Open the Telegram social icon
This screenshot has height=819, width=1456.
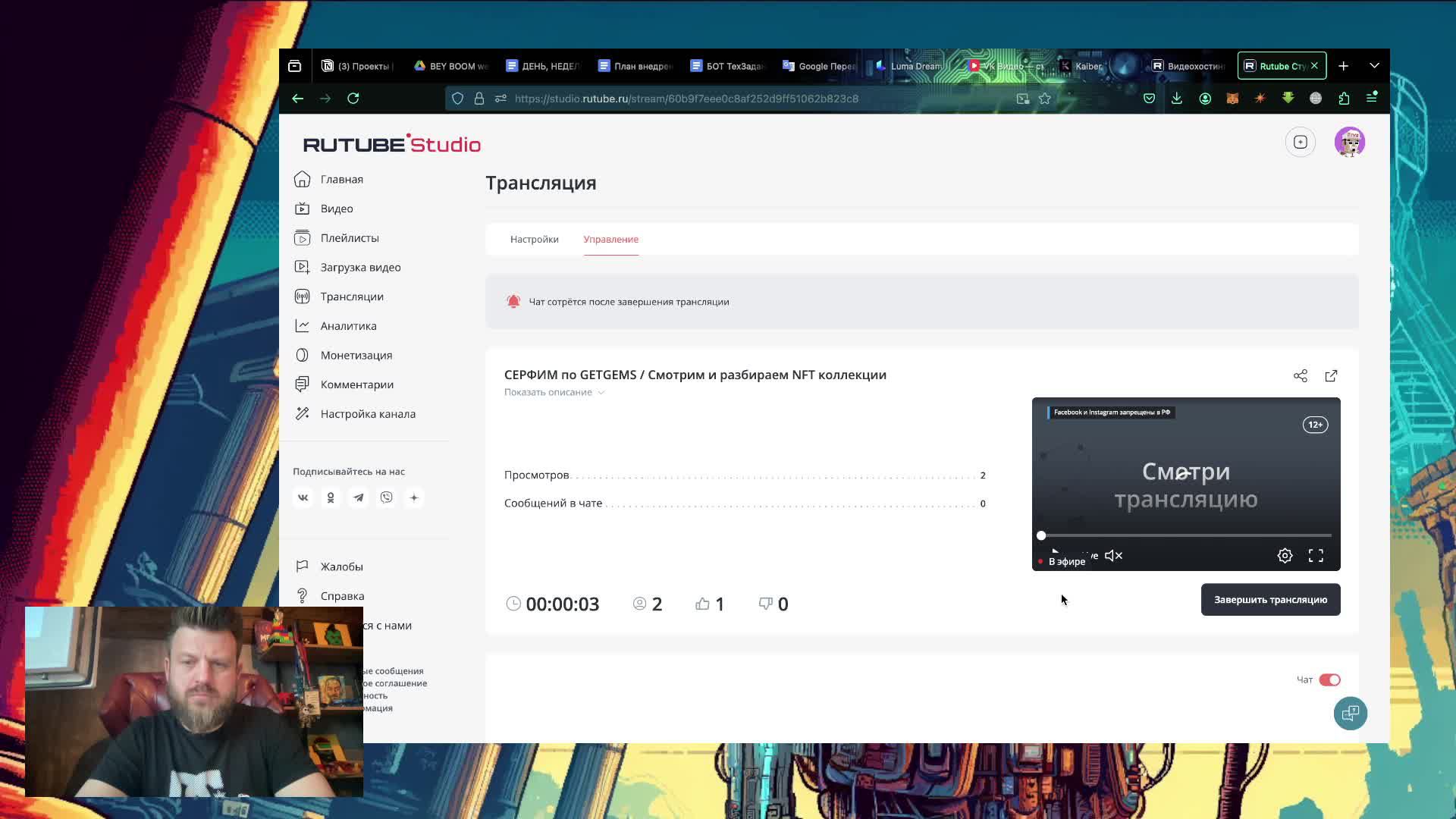tap(359, 497)
